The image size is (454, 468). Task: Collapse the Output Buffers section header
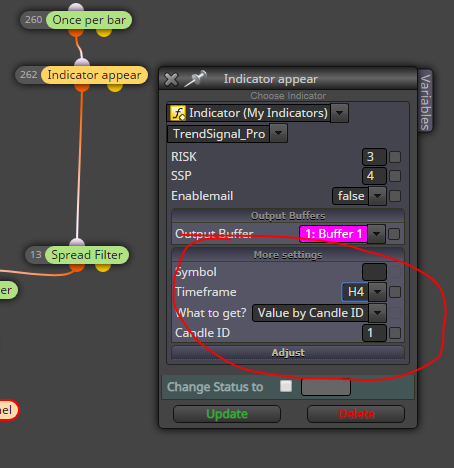click(288, 216)
